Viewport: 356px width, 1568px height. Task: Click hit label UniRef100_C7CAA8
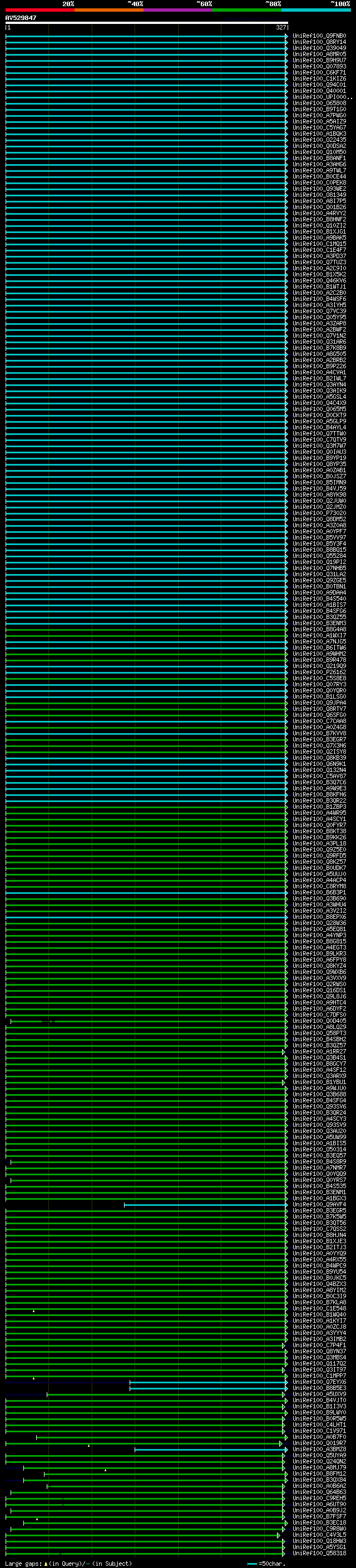tap(319, 721)
